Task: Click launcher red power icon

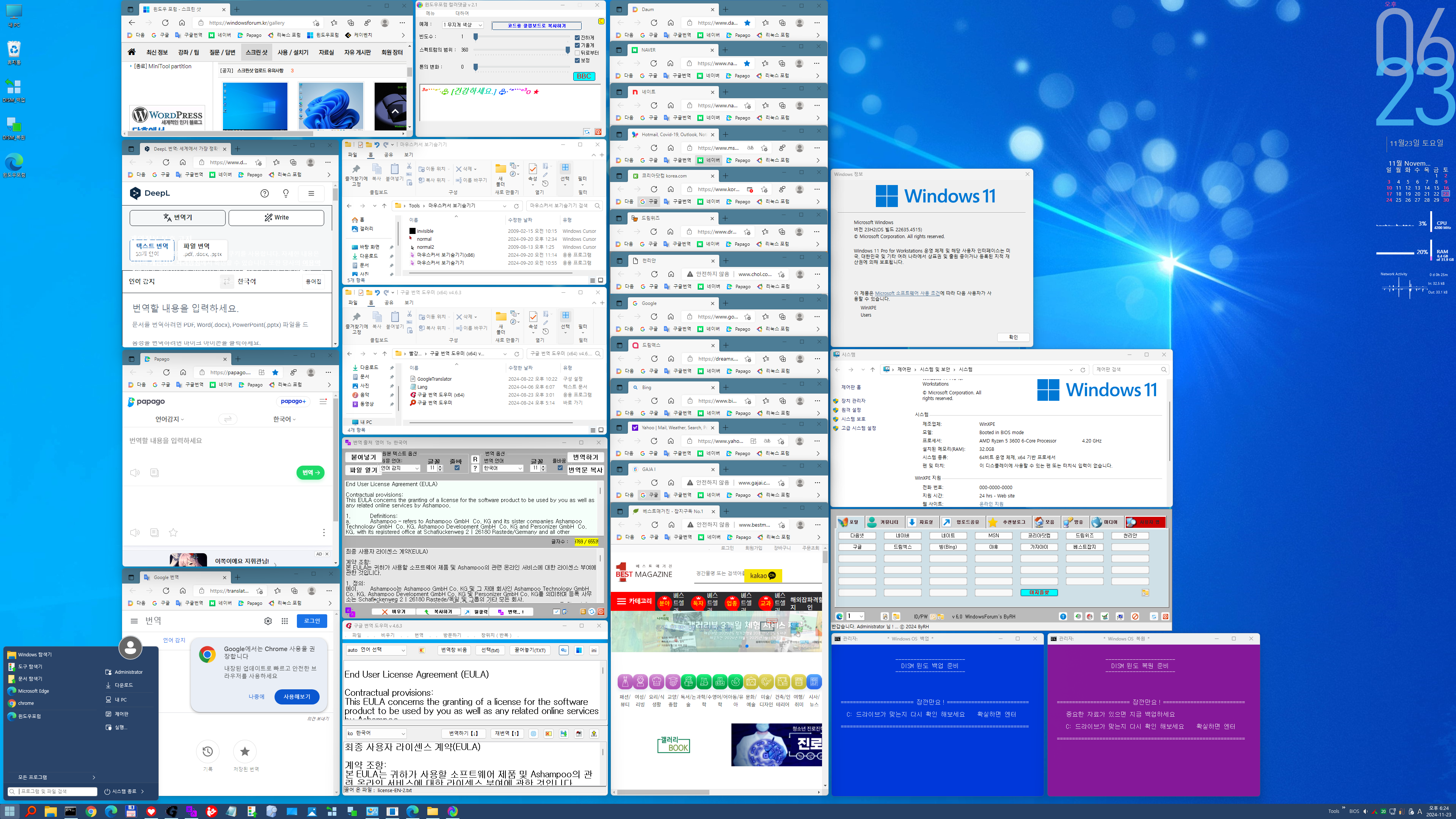Action: [x=1165, y=616]
